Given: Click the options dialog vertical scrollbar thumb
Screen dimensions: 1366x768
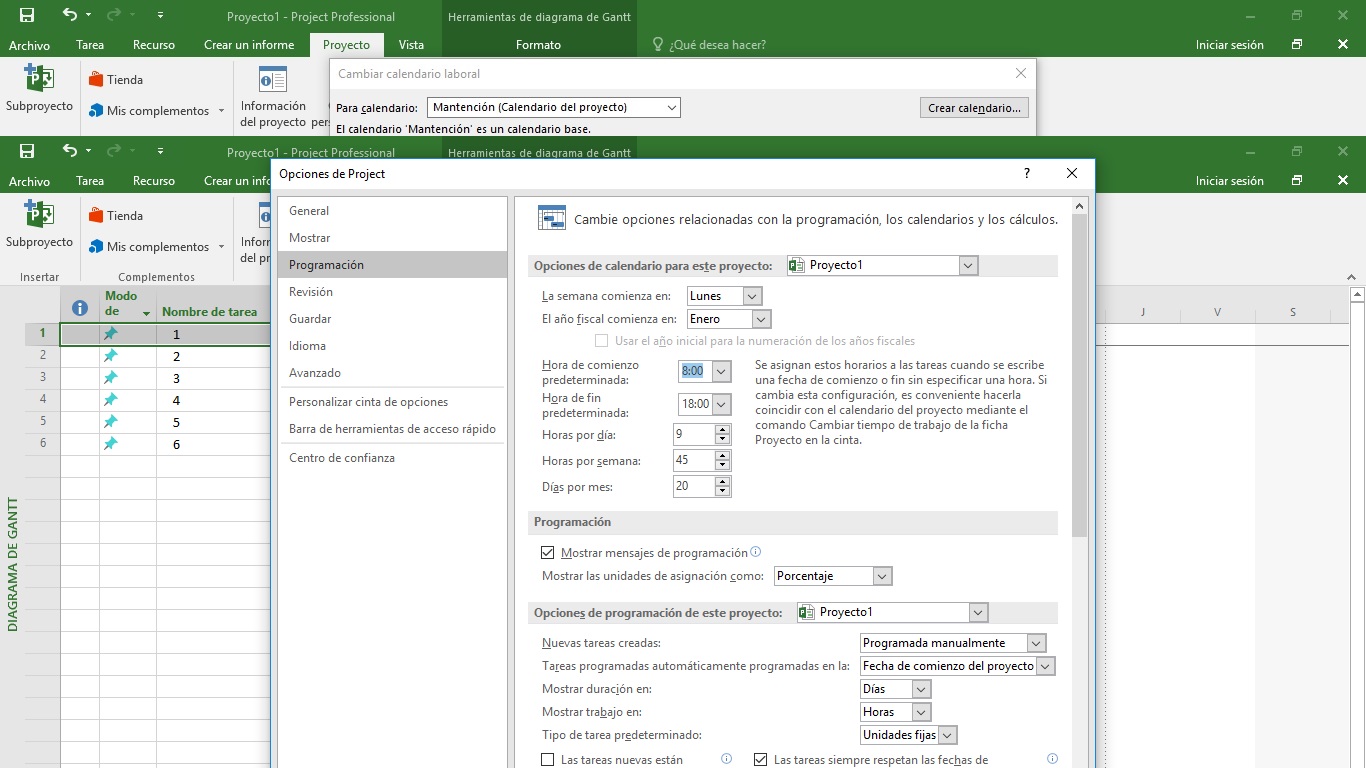Looking at the screenshot, I should pyautogui.click(x=1079, y=375).
